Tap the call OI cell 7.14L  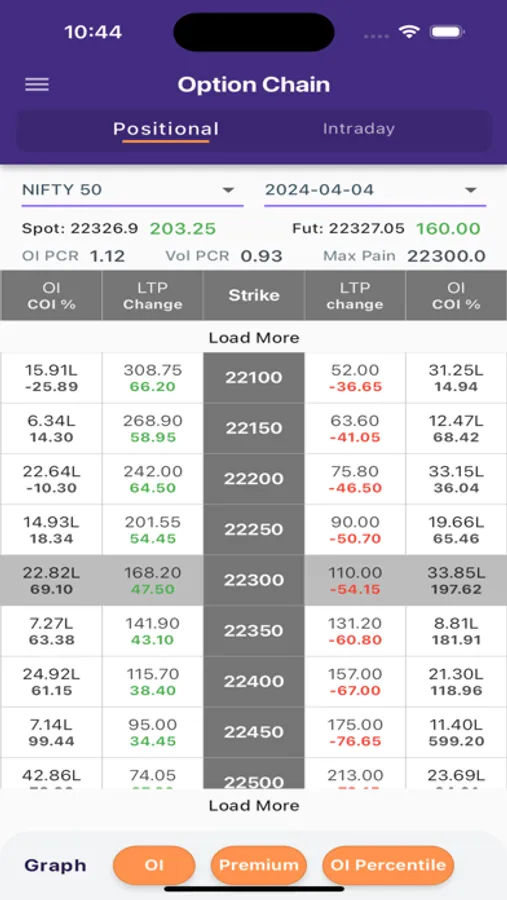[51, 731]
